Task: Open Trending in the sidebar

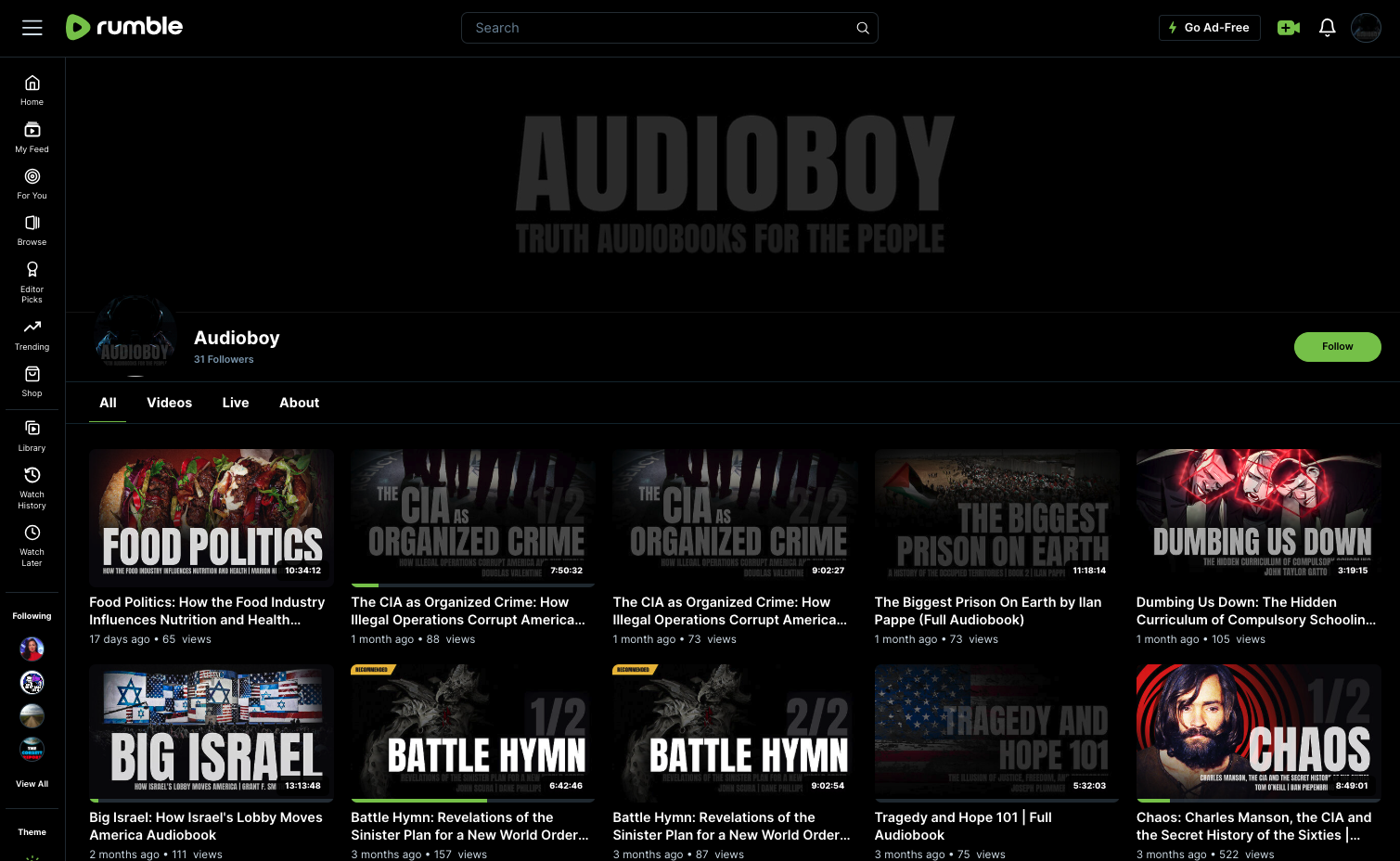Action: (32, 334)
